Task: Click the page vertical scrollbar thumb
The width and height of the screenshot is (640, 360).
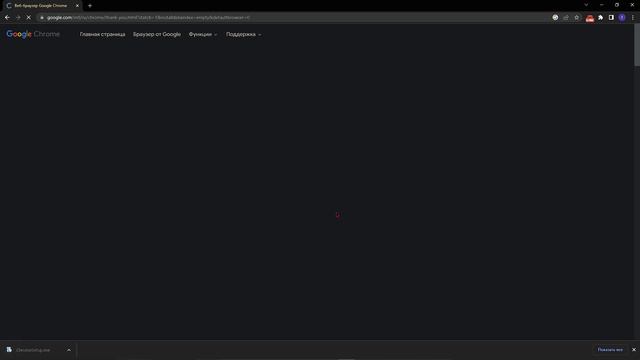Action: click(637, 46)
